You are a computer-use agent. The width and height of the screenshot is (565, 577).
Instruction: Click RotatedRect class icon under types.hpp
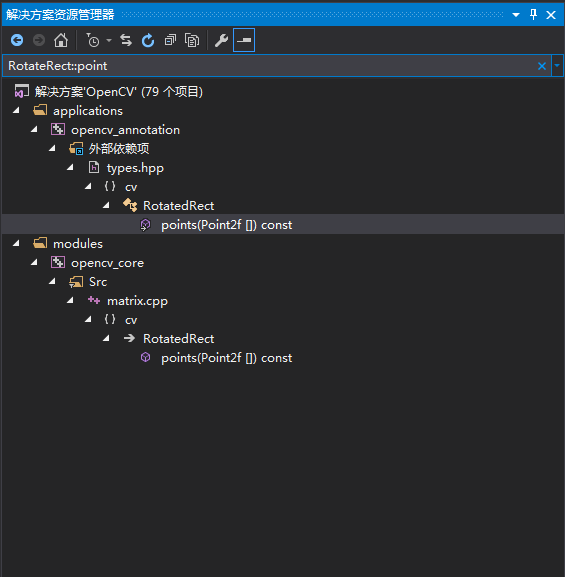click(130, 205)
